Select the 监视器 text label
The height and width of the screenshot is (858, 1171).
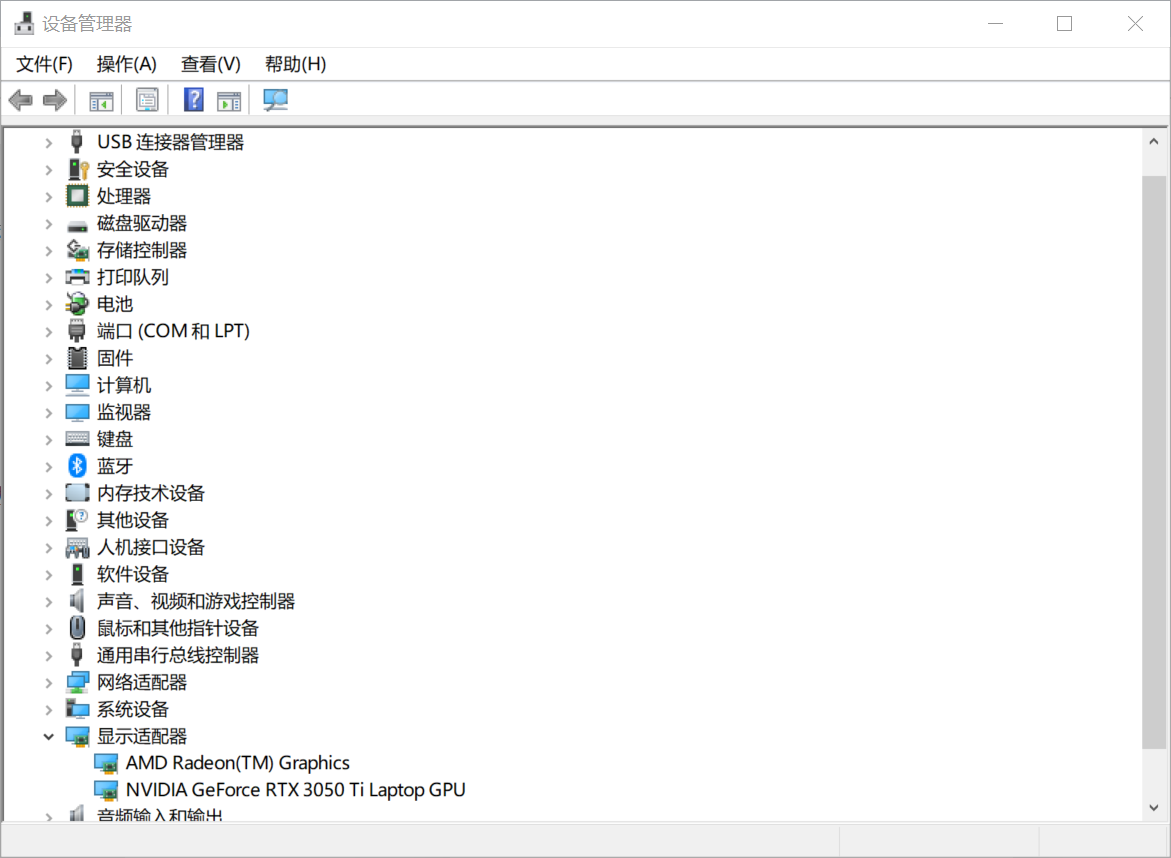124,412
